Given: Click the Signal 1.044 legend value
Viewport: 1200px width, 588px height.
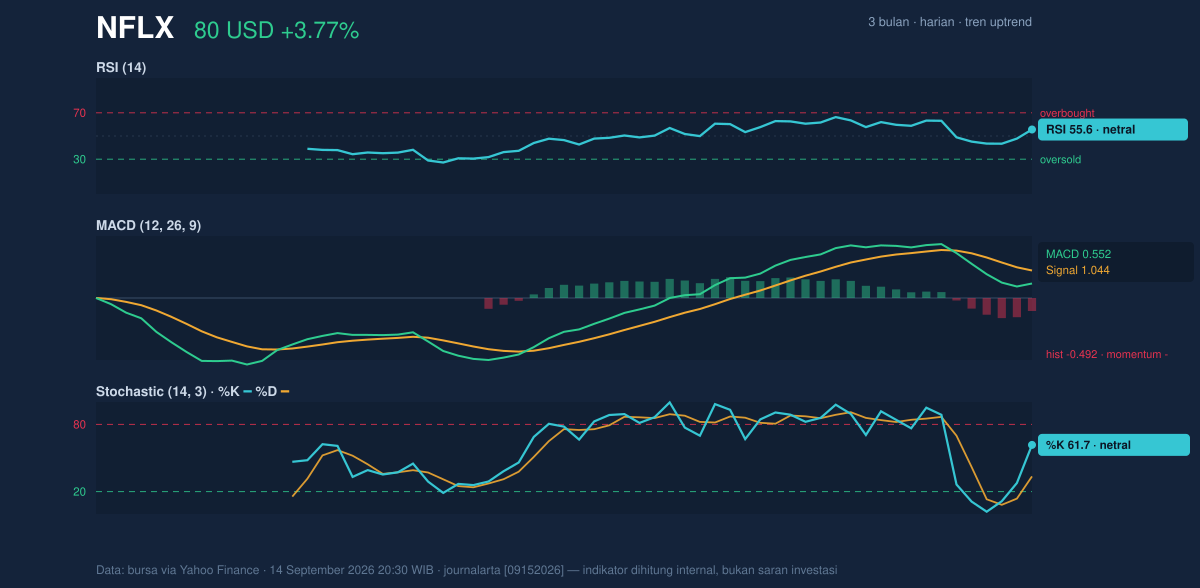Looking at the screenshot, I should pos(1078,270).
